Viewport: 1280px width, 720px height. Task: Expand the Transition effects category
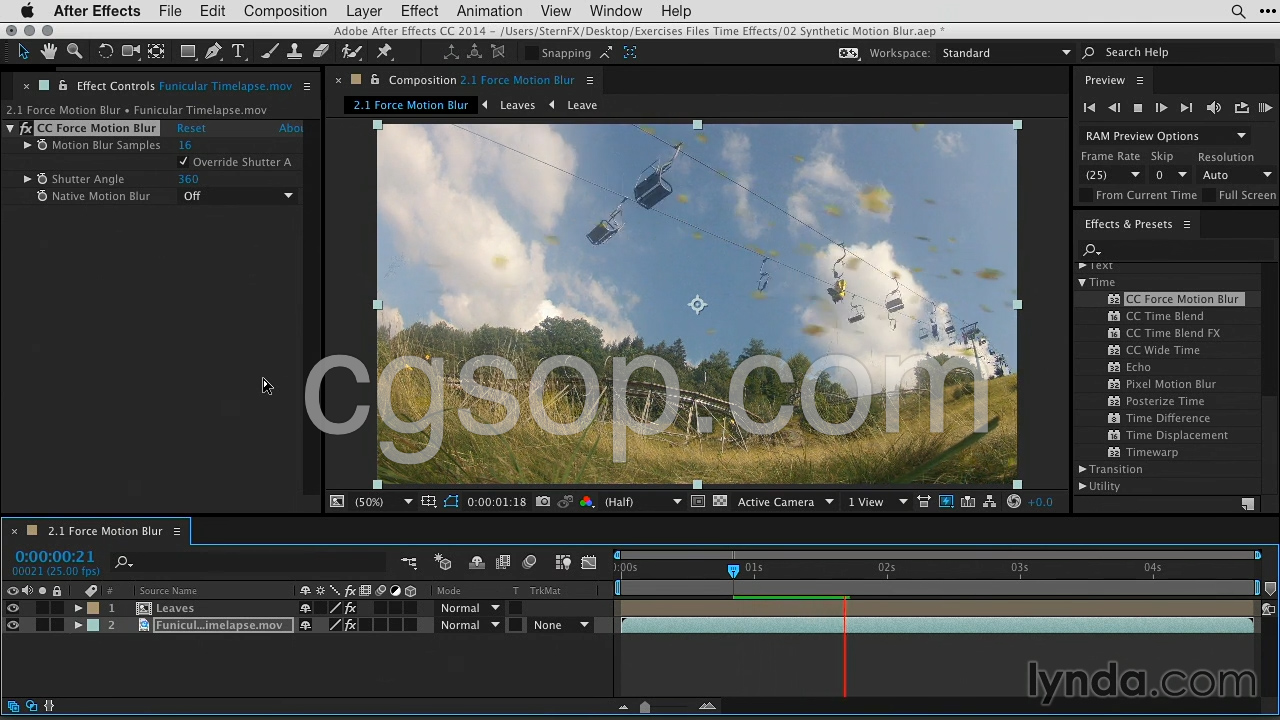[1082, 469]
